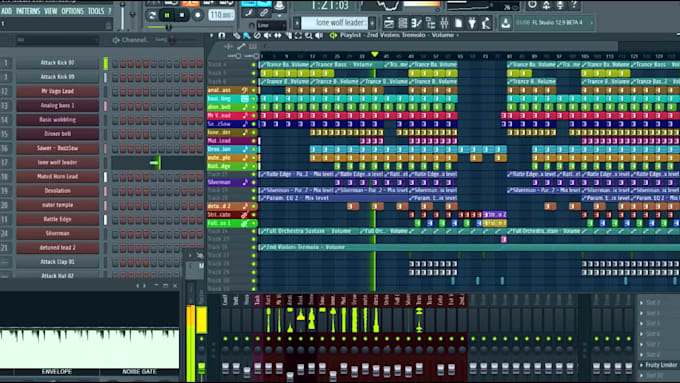This screenshot has width=680, height=383.
Task: Click the 110 tempo display
Action: coord(220,15)
